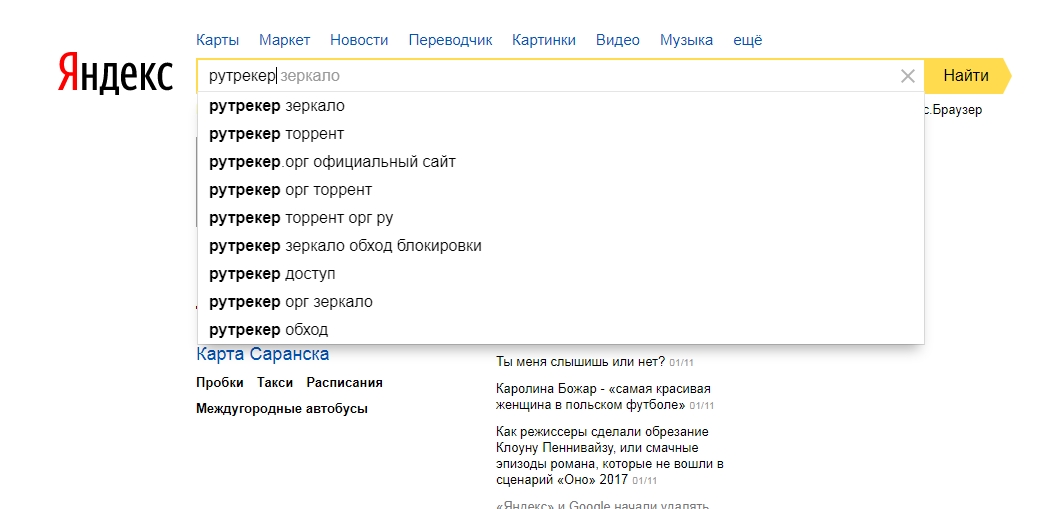Open the Каролина Божар article
Viewport: 1062px width, 509px height.
point(603,397)
